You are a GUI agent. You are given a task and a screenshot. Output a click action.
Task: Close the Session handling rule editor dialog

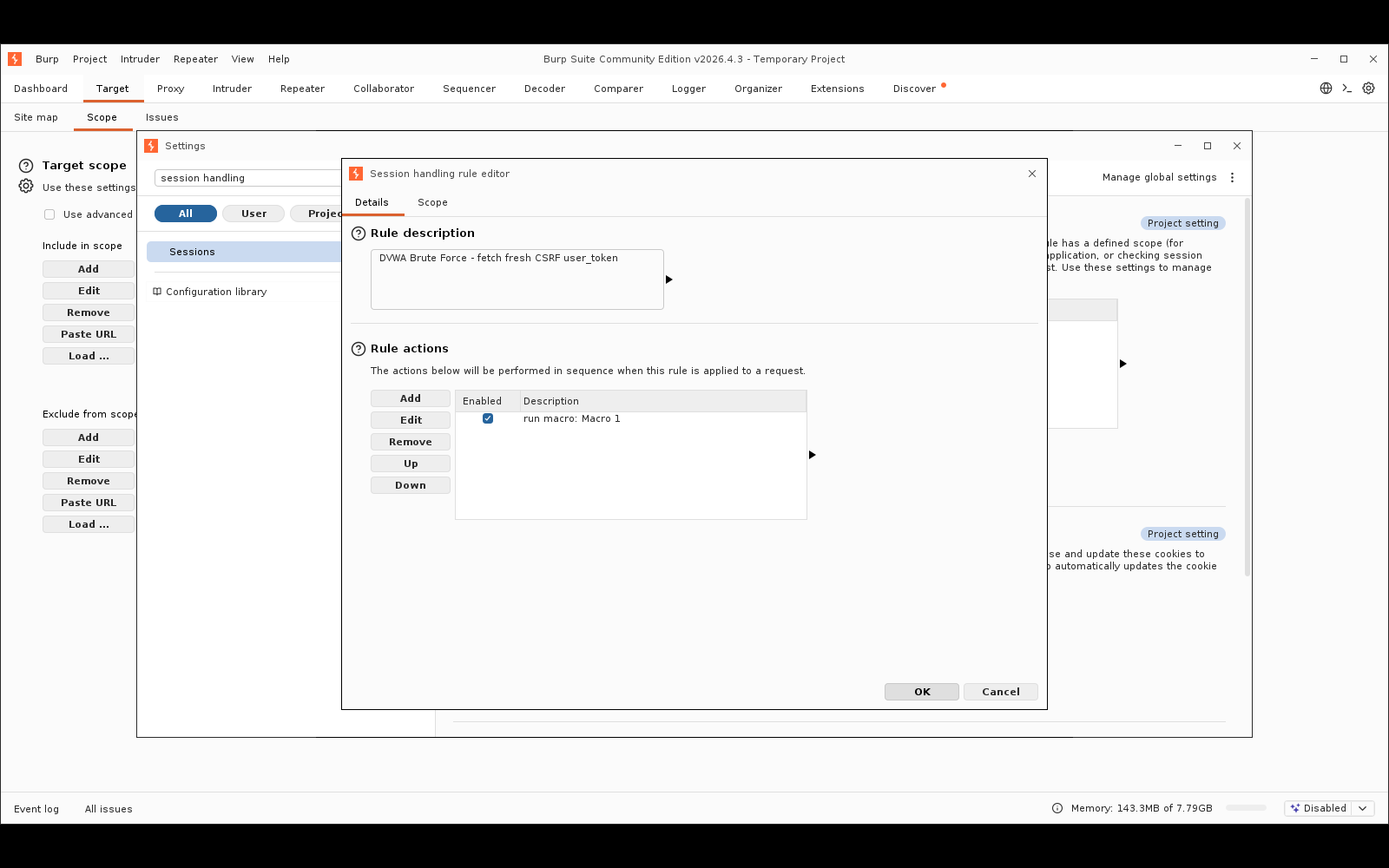tap(1032, 174)
